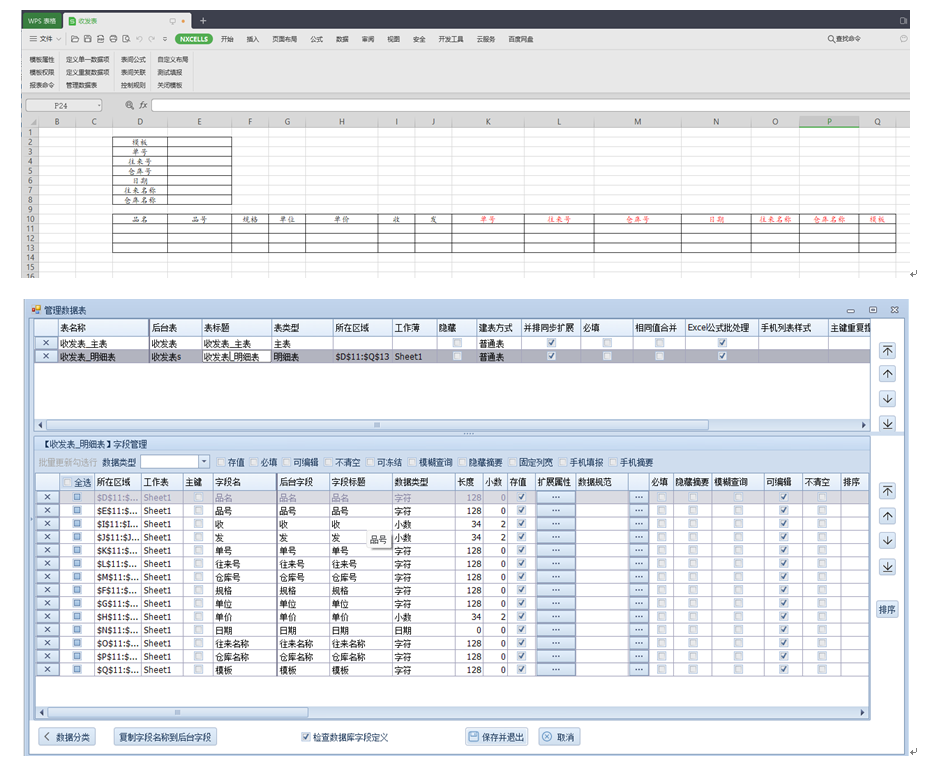Viewport: 928px width, 763px height.
Task: Click the zoom magnifier icon beside the fx box
Action: tap(129, 105)
